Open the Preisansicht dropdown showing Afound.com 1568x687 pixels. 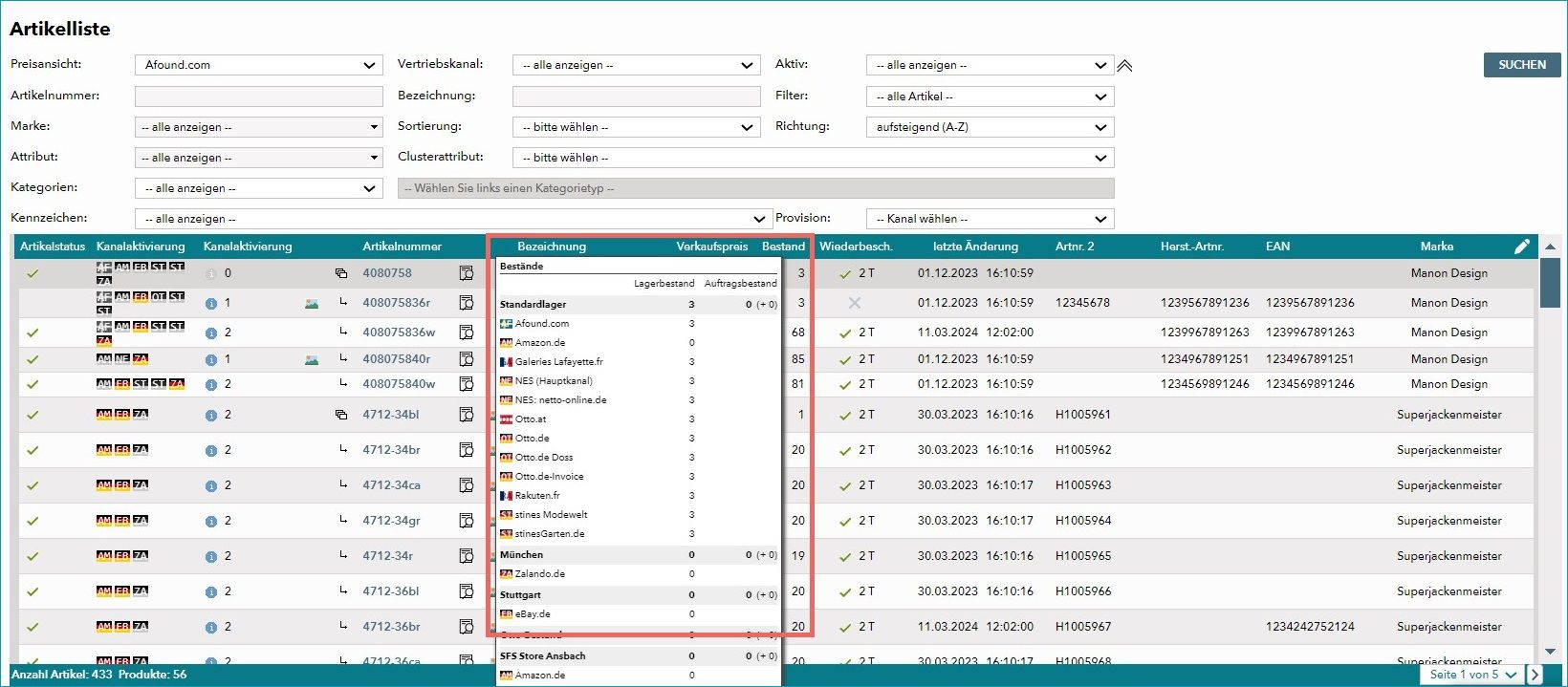click(259, 65)
